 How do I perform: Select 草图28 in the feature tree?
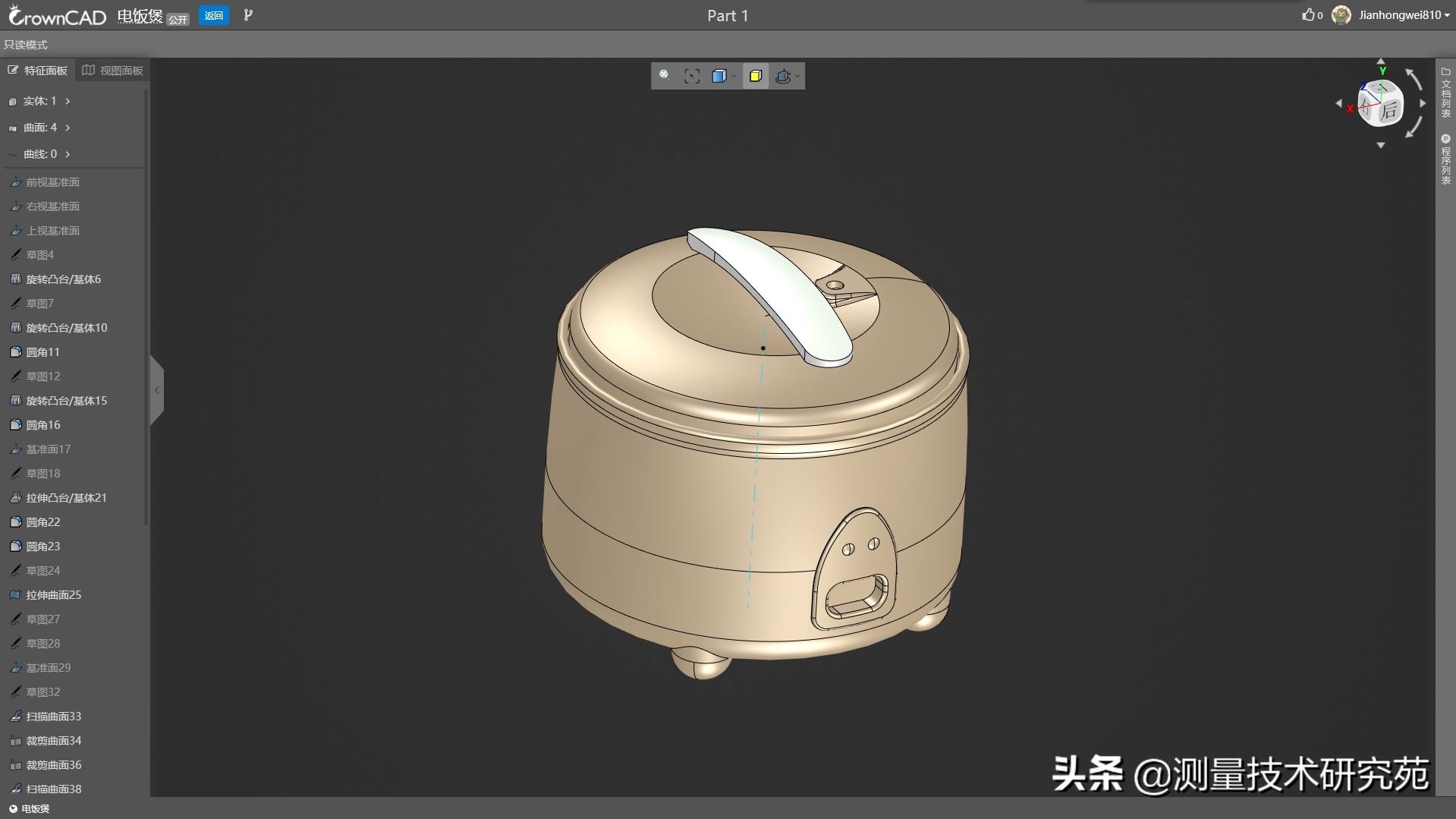tap(43, 644)
